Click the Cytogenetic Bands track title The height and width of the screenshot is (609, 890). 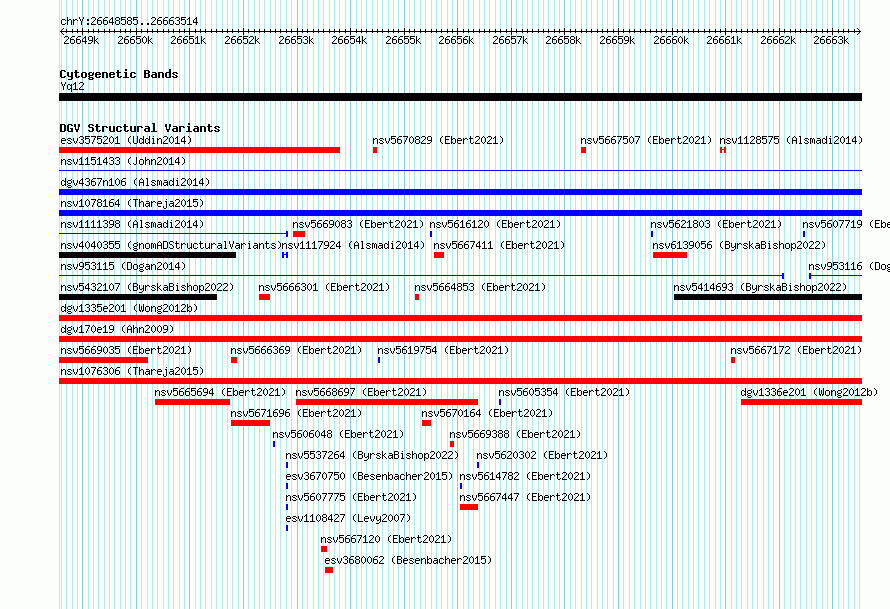pos(119,74)
